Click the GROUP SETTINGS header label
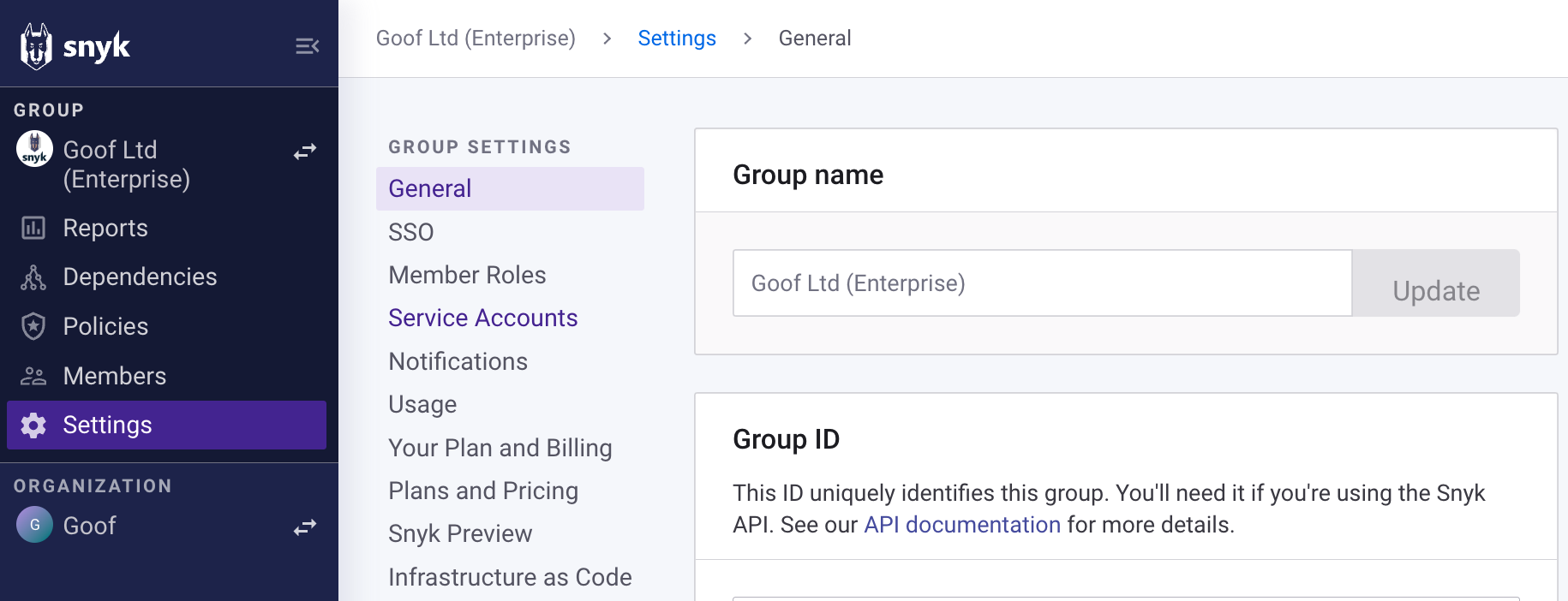 [480, 147]
